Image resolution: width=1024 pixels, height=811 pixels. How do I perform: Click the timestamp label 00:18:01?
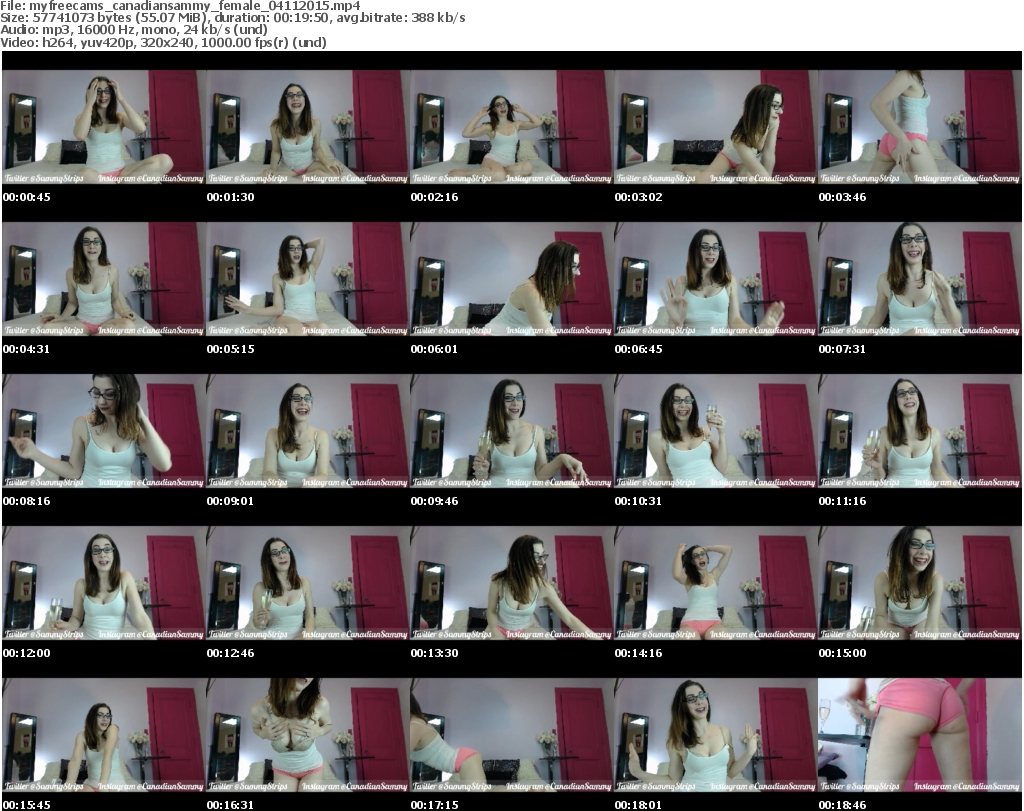638,805
